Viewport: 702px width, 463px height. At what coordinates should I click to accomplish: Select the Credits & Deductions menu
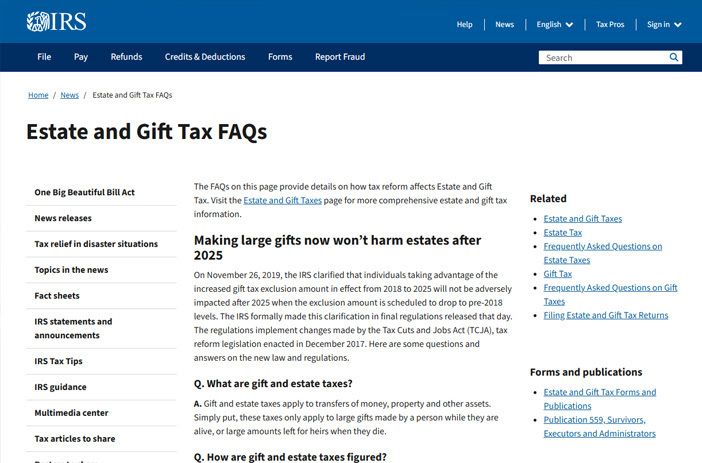pyautogui.click(x=205, y=57)
